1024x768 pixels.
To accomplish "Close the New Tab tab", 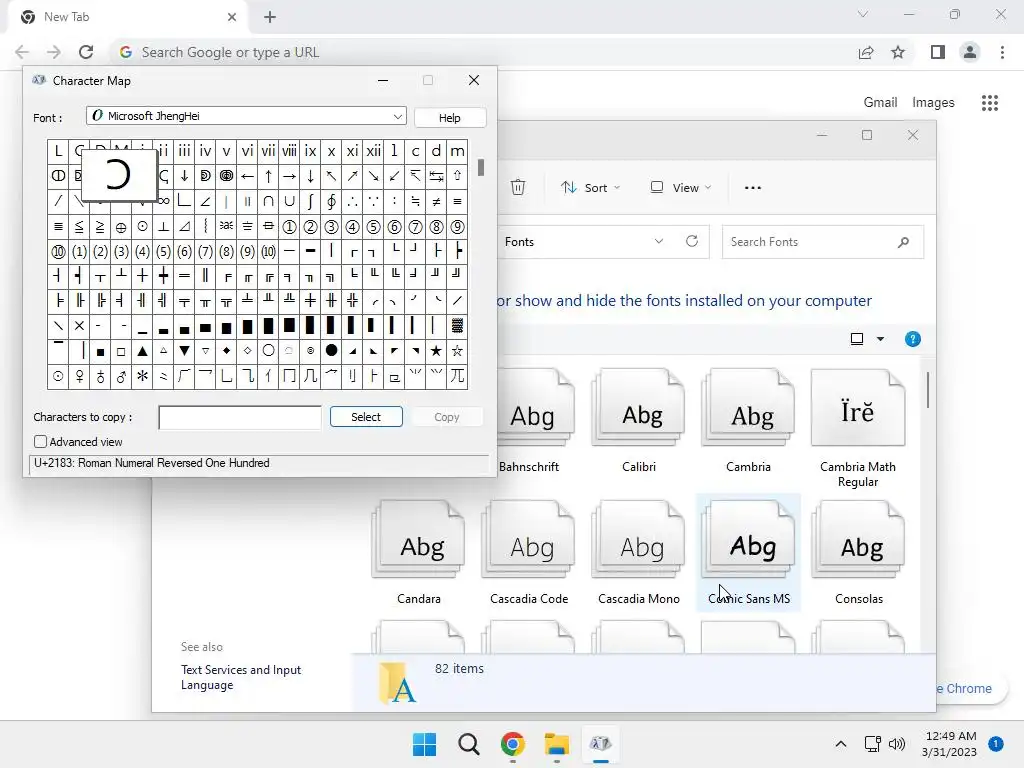I will pyautogui.click(x=232, y=17).
